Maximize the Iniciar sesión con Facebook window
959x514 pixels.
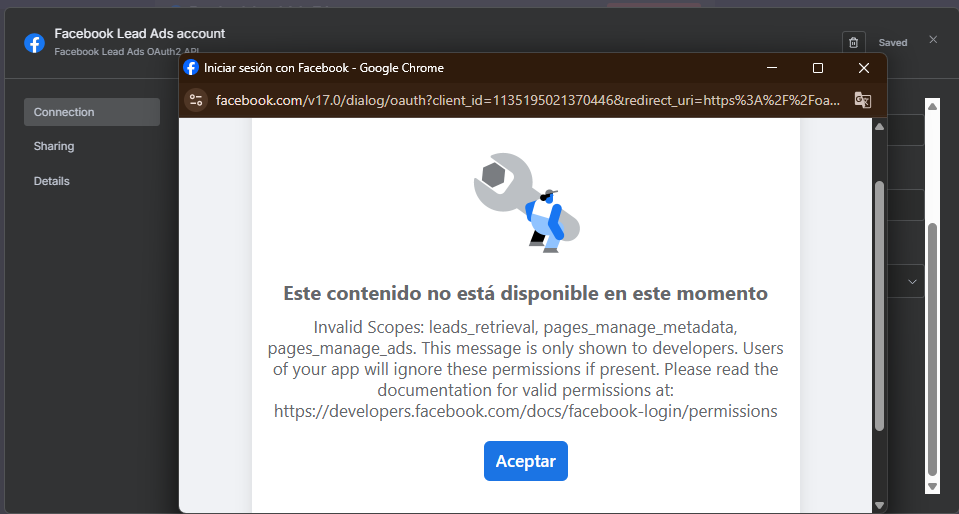818,68
